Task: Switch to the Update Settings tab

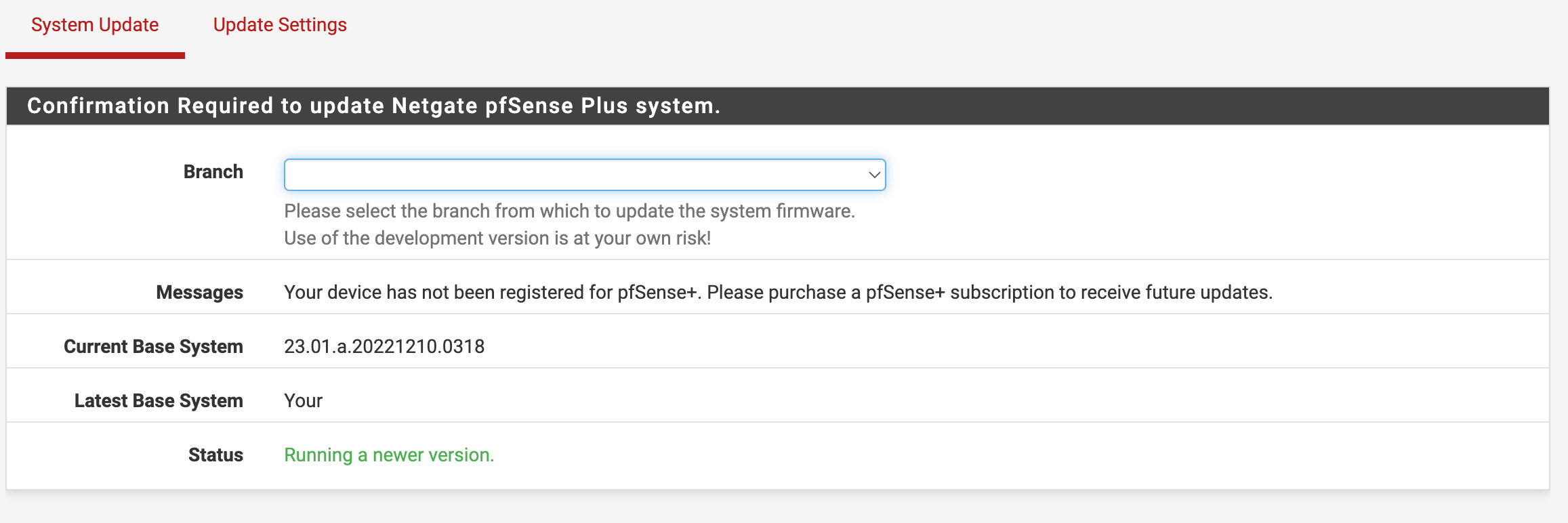Action: point(280,25)
